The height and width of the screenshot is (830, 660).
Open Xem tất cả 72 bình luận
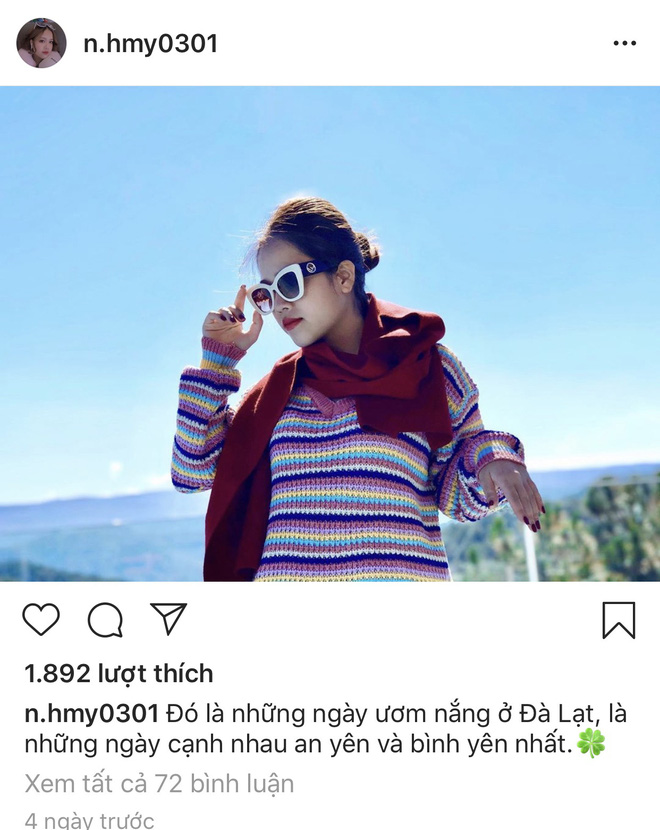[159, 783]
